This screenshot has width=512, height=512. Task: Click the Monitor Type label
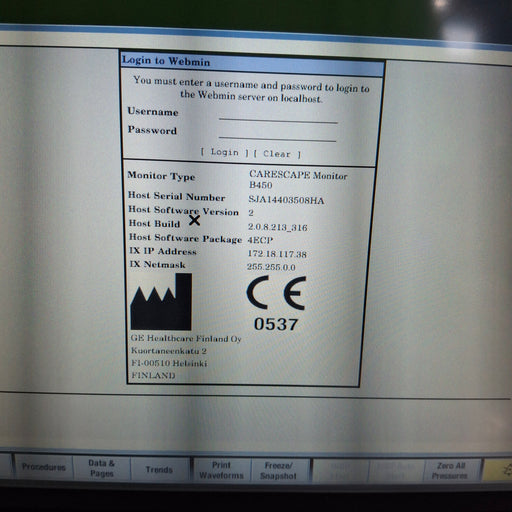pyautogui.click(x=161, y=176)
